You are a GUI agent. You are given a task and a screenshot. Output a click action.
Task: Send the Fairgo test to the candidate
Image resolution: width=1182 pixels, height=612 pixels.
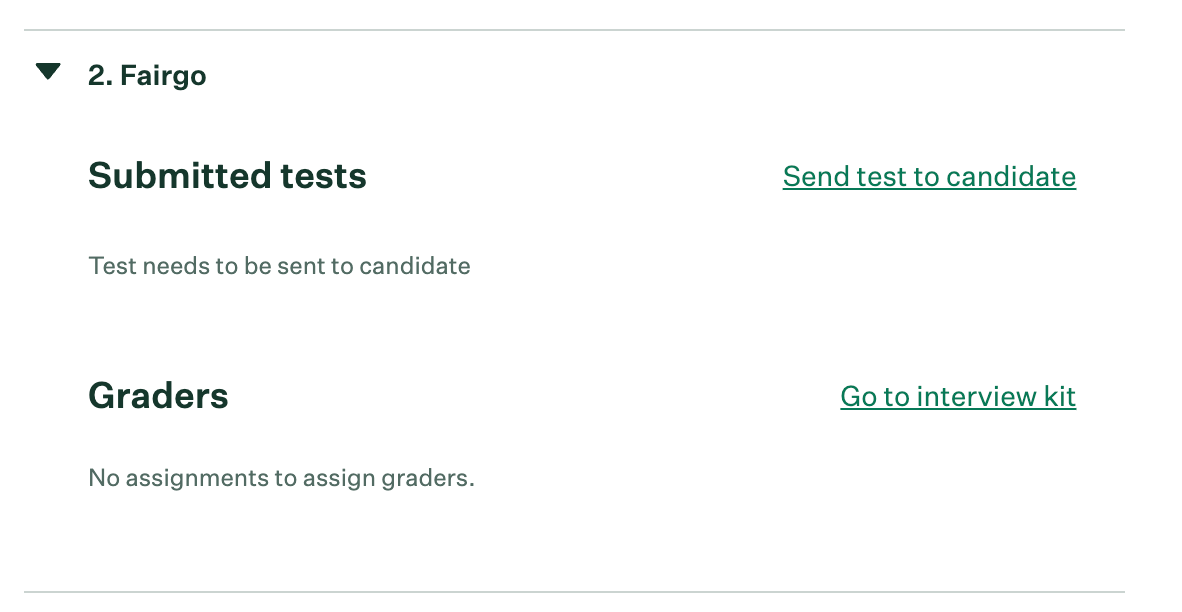tap(929, 177)
